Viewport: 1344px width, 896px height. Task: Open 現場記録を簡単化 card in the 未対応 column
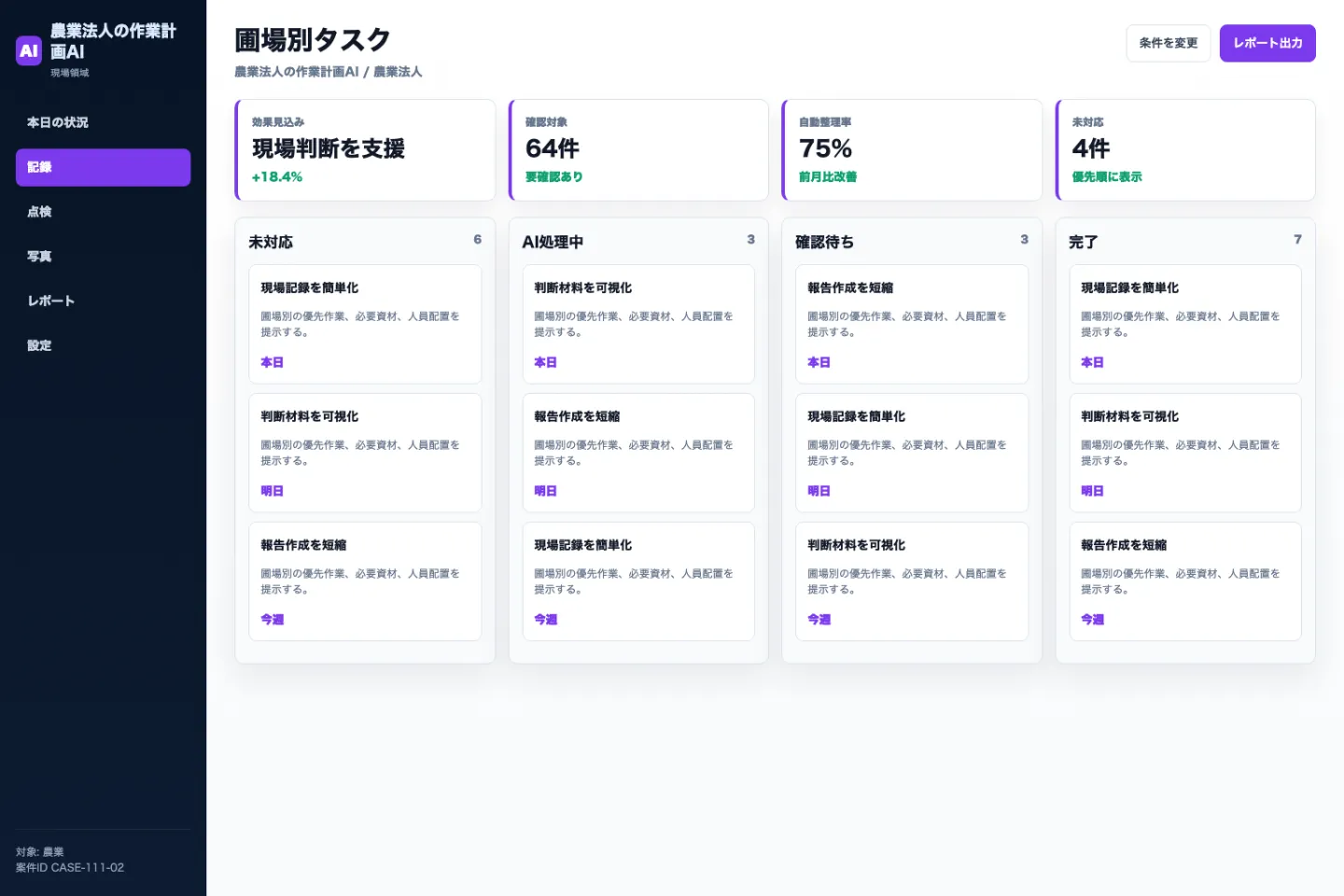pyautogui.click(x=365, y=324)
